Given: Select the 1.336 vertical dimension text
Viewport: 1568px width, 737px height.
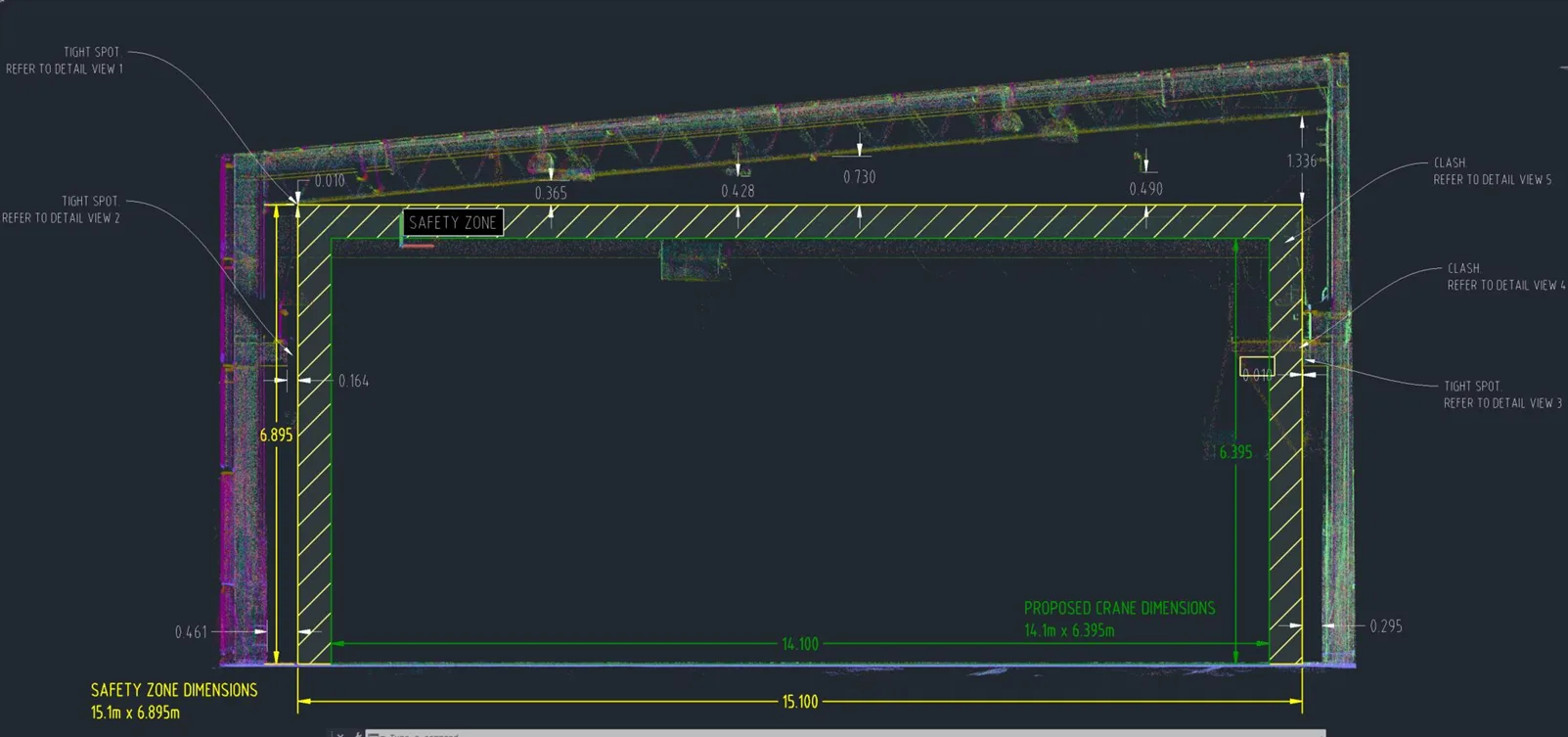Looking at the screenshot, I should (x=1301, y=161).
